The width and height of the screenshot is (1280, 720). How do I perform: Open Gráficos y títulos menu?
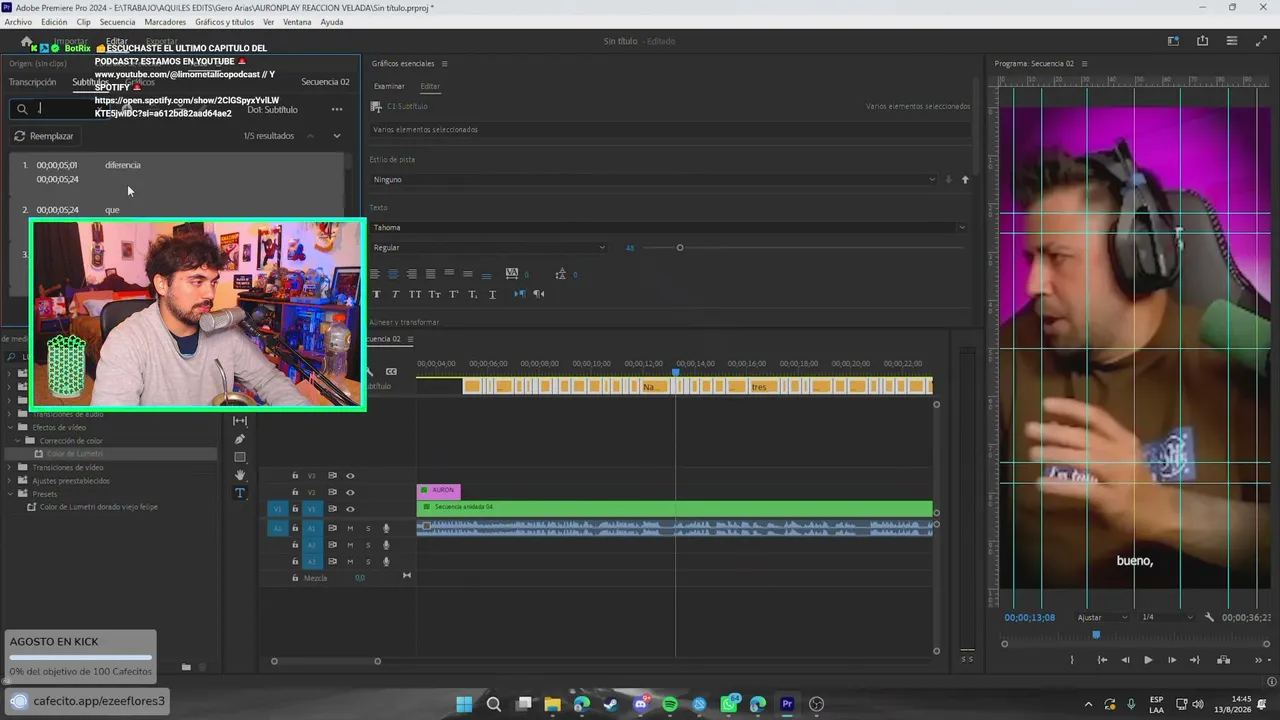click(x=225, y=22)
